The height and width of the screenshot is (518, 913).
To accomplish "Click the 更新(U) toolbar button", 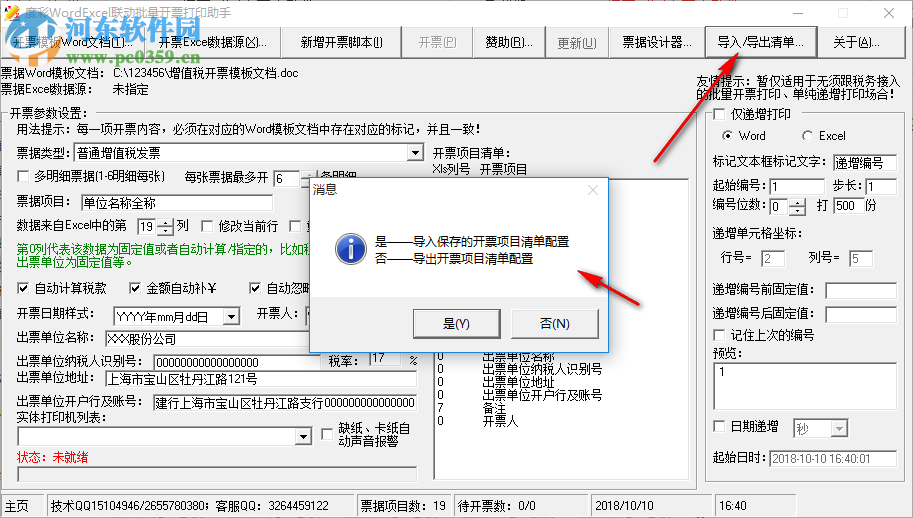I will click(x=577, y=42).
